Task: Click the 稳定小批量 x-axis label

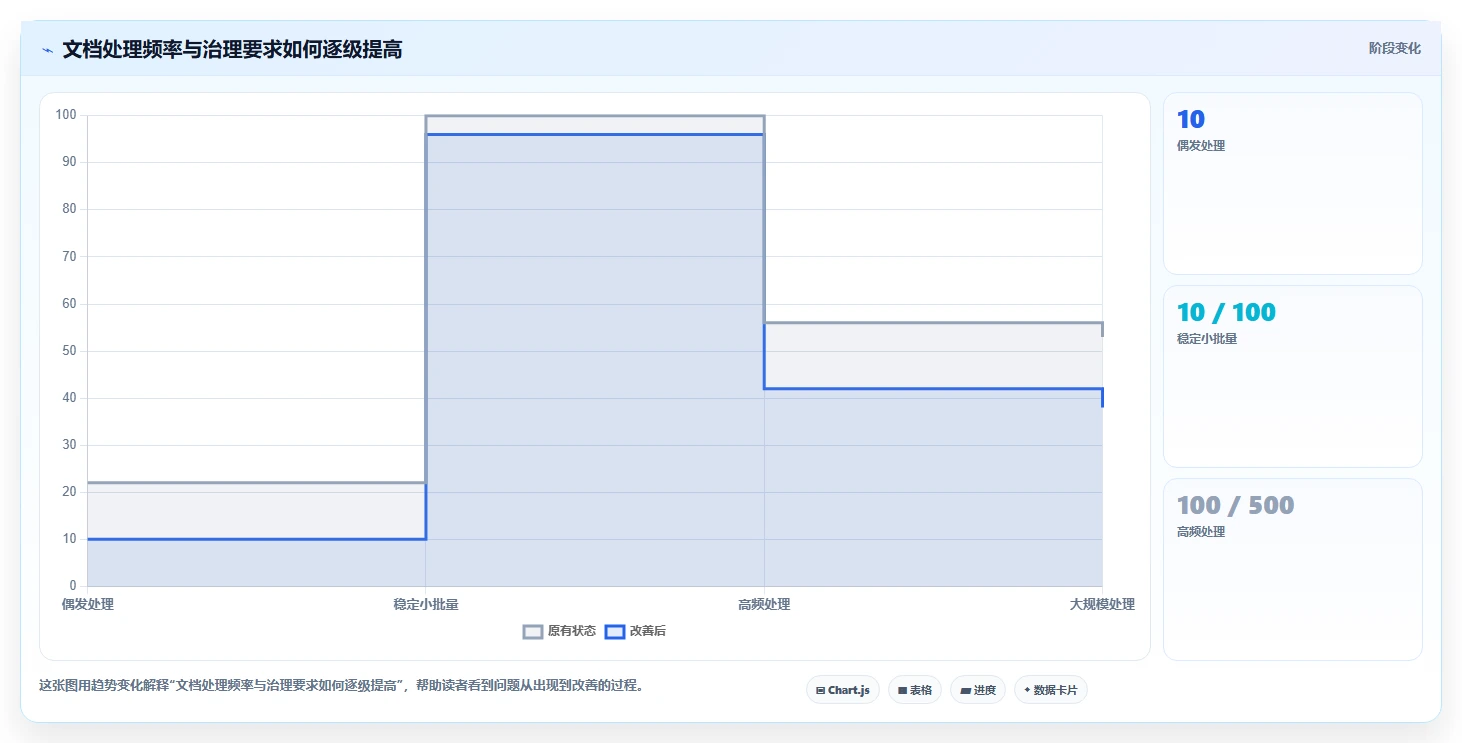Action: (426, 604)
